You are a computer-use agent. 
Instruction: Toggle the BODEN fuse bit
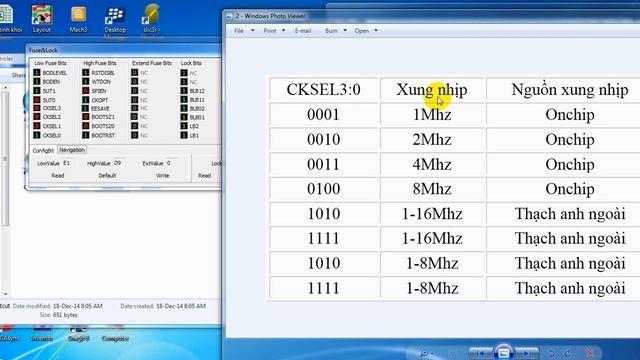(x=37, y=82)
